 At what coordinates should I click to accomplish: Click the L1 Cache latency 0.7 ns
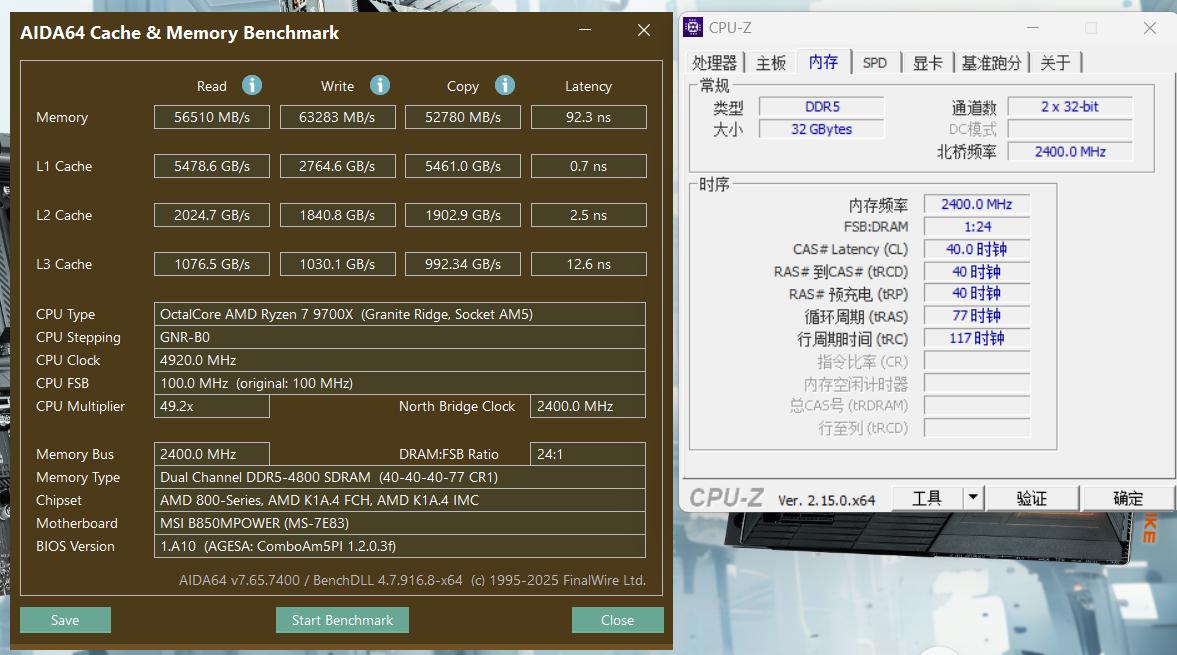(x=588, y=166)
